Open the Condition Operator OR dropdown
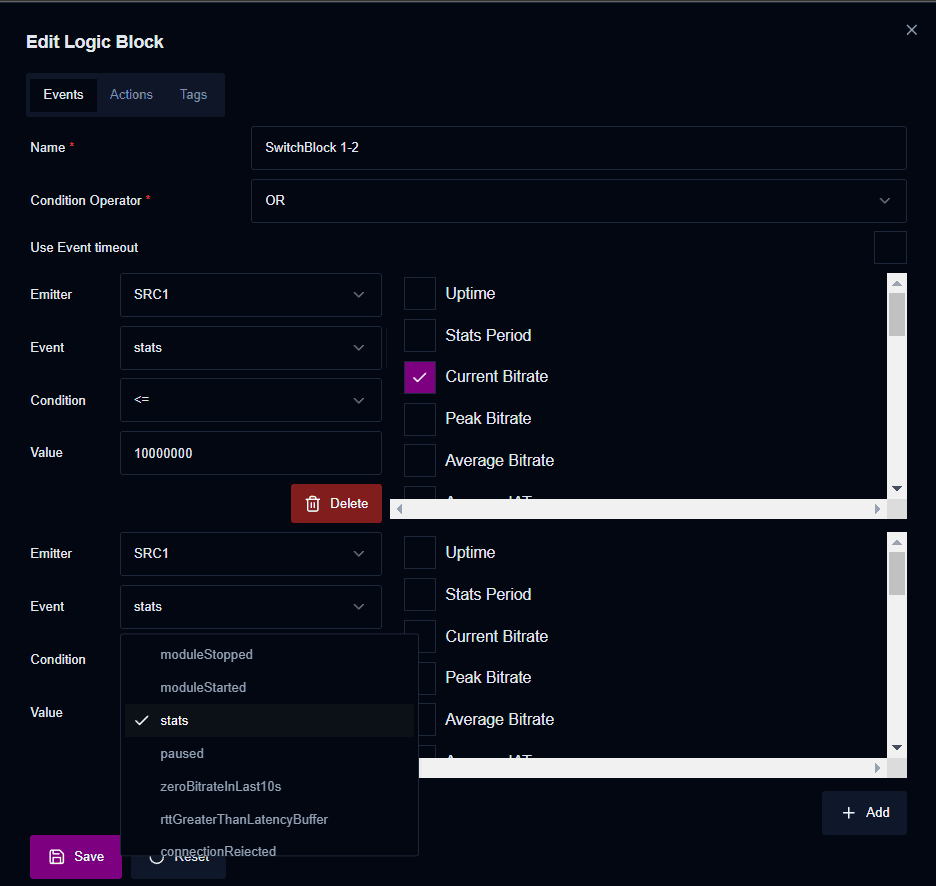 click(578, 201)
